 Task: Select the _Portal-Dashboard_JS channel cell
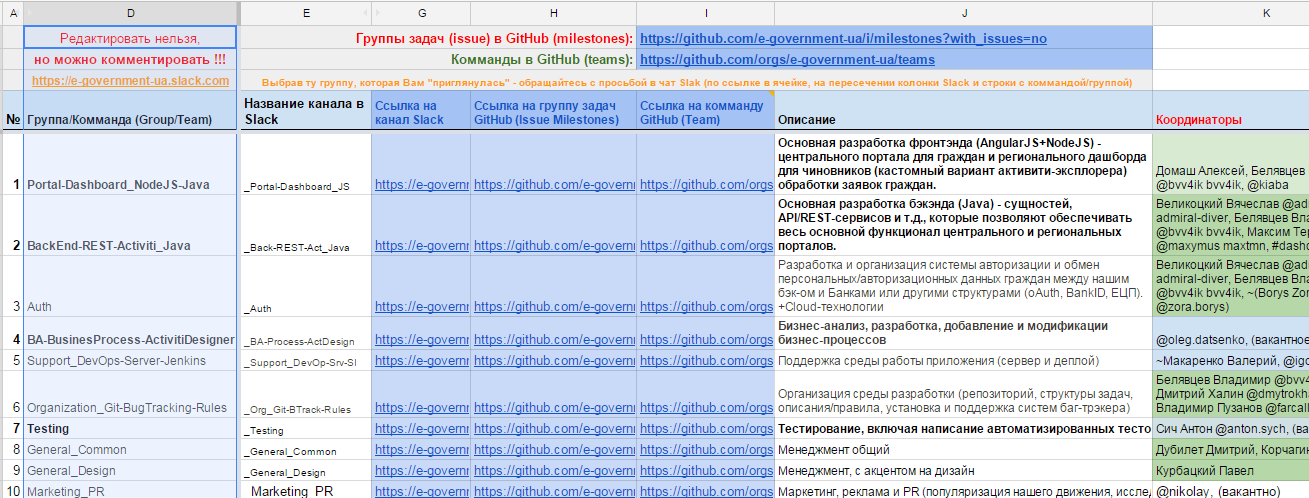[x=306, y=164]
